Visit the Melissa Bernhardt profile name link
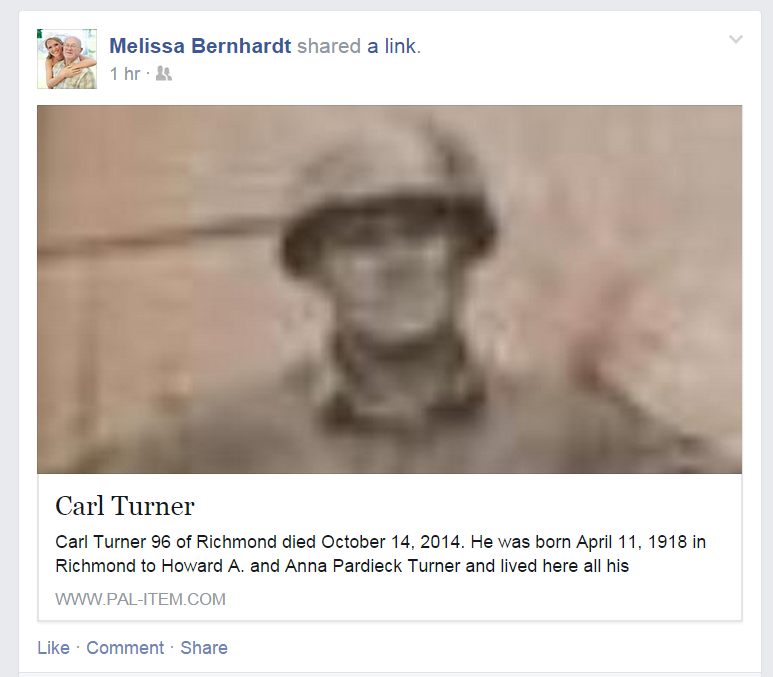Image resolution: width=773 pixels, height=677 pixels. click(200, 46)
